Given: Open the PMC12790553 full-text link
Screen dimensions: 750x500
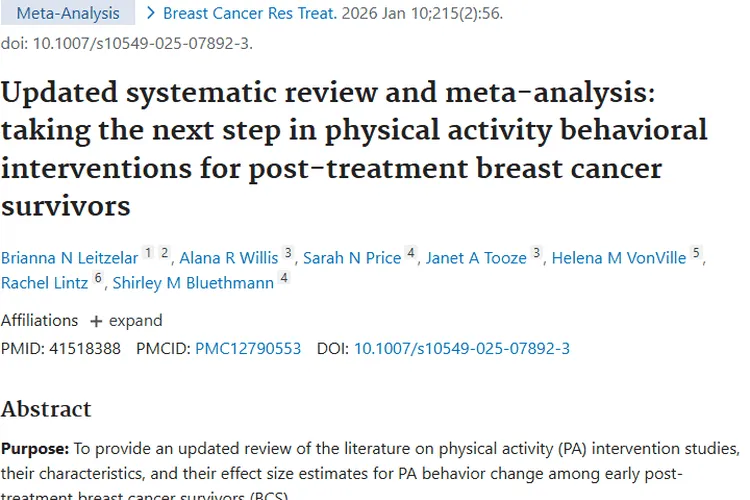Looking at the screenshot, I should point(248,349).
